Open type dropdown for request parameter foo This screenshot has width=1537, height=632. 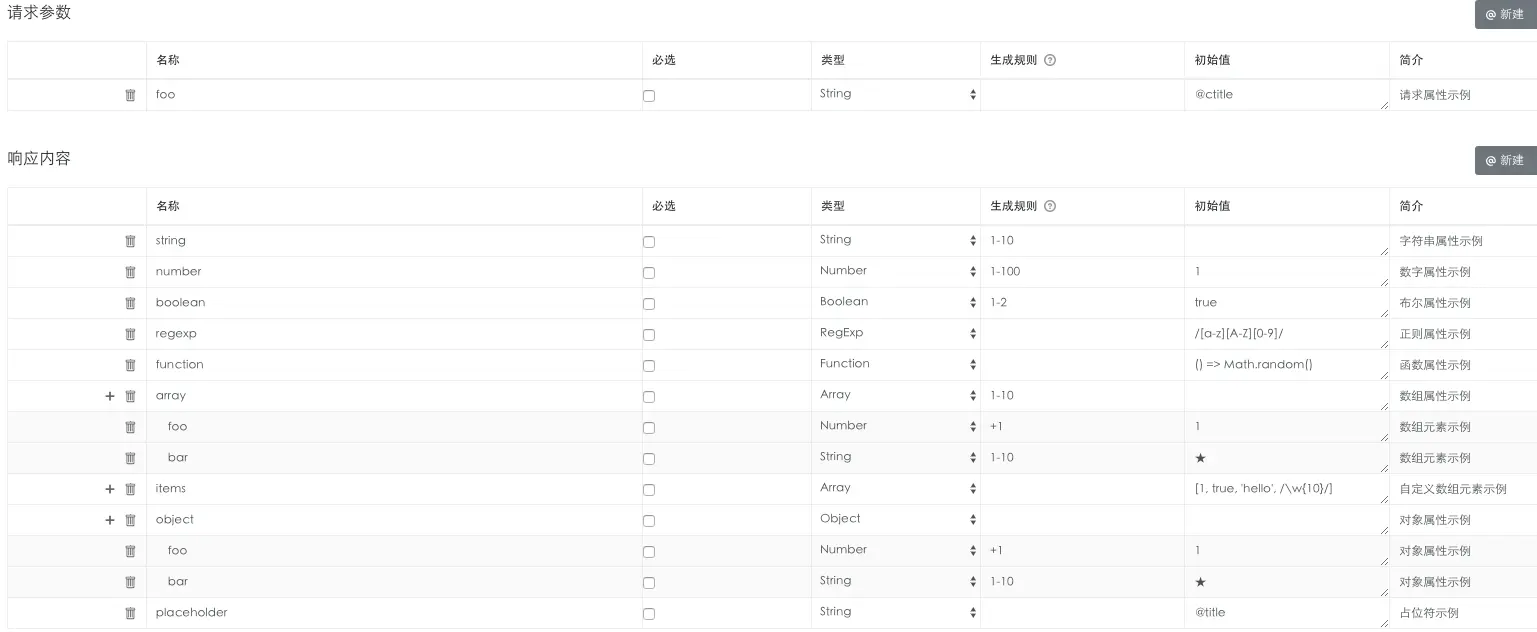click(x=896, y=94)
